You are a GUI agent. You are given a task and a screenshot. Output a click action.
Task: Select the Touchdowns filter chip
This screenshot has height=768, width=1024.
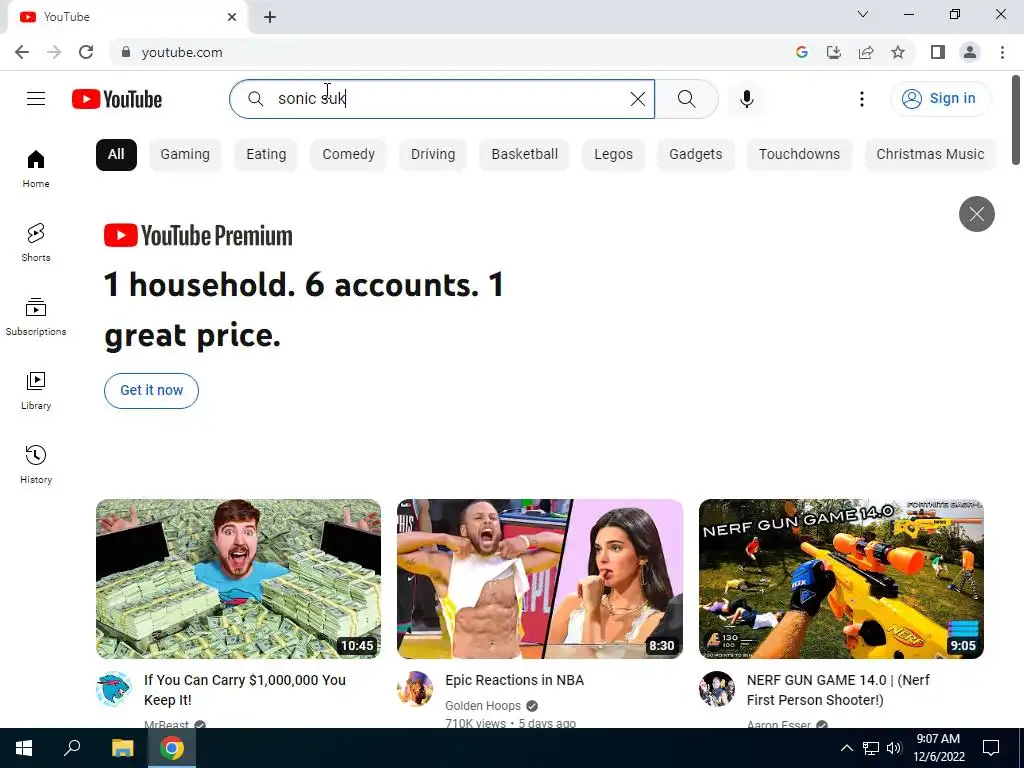[x=799, y=155]
